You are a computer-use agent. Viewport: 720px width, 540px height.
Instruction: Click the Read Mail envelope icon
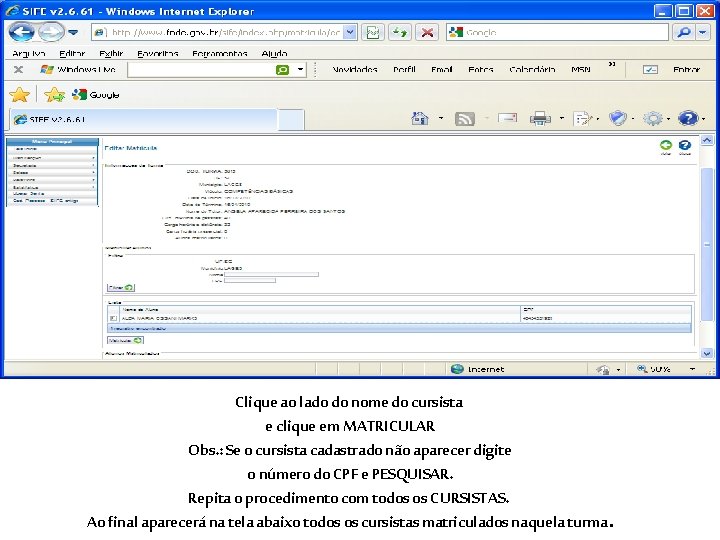[507, 119]
